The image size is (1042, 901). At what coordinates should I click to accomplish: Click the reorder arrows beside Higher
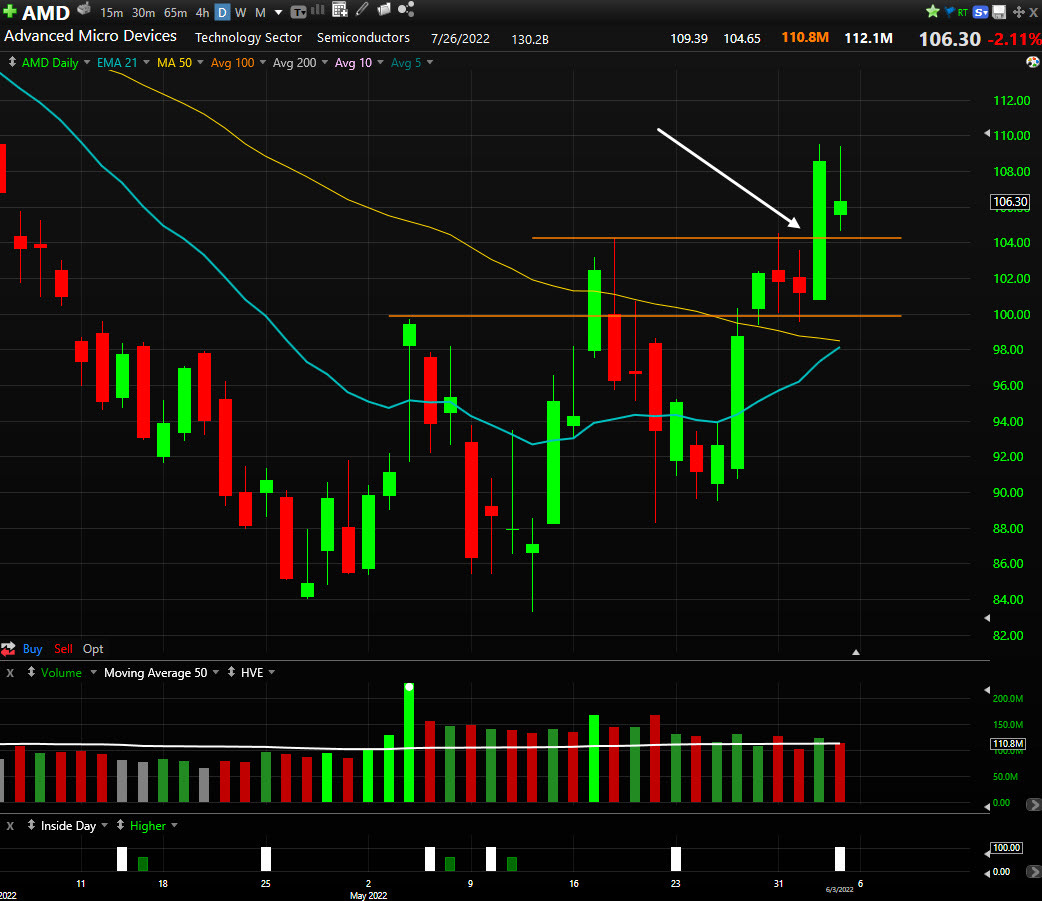tap(120, 825)
